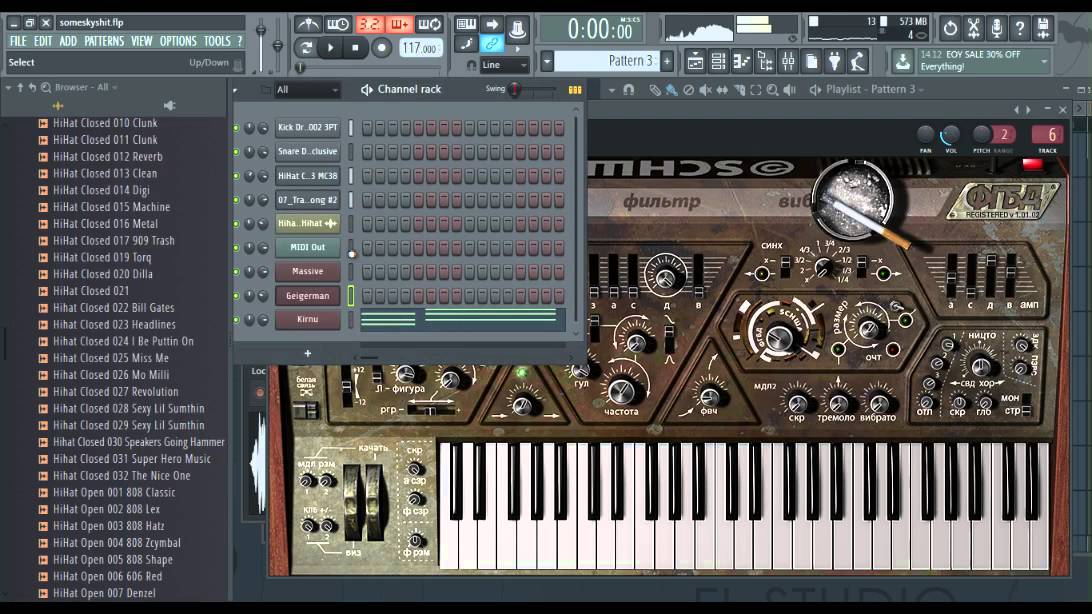Toggle loop recording button

point(430,25)
